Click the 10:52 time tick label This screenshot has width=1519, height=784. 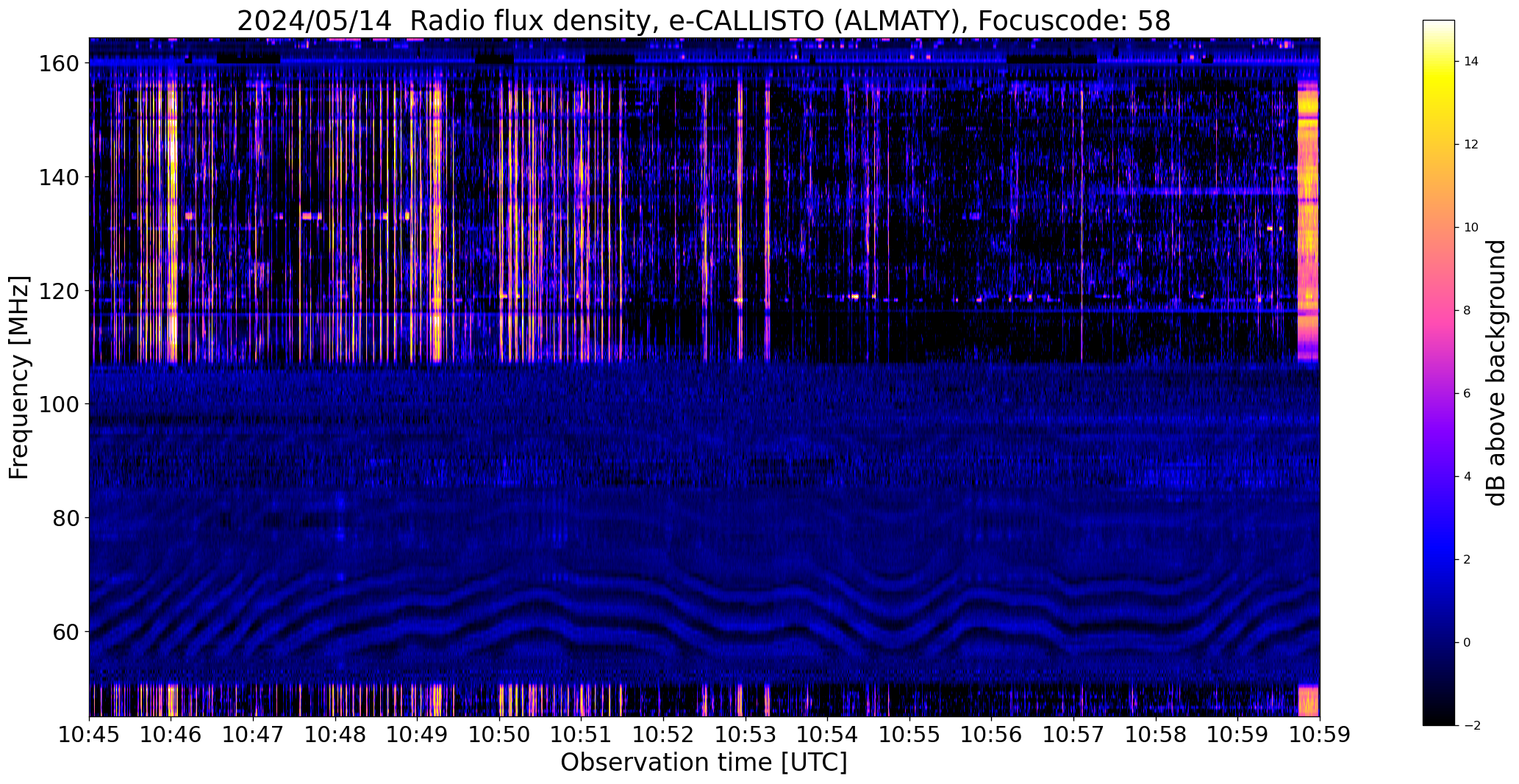663,735
